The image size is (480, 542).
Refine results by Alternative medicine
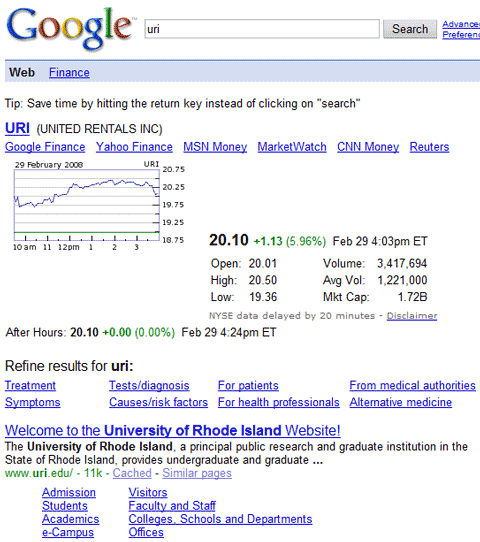tap(401, 402)
